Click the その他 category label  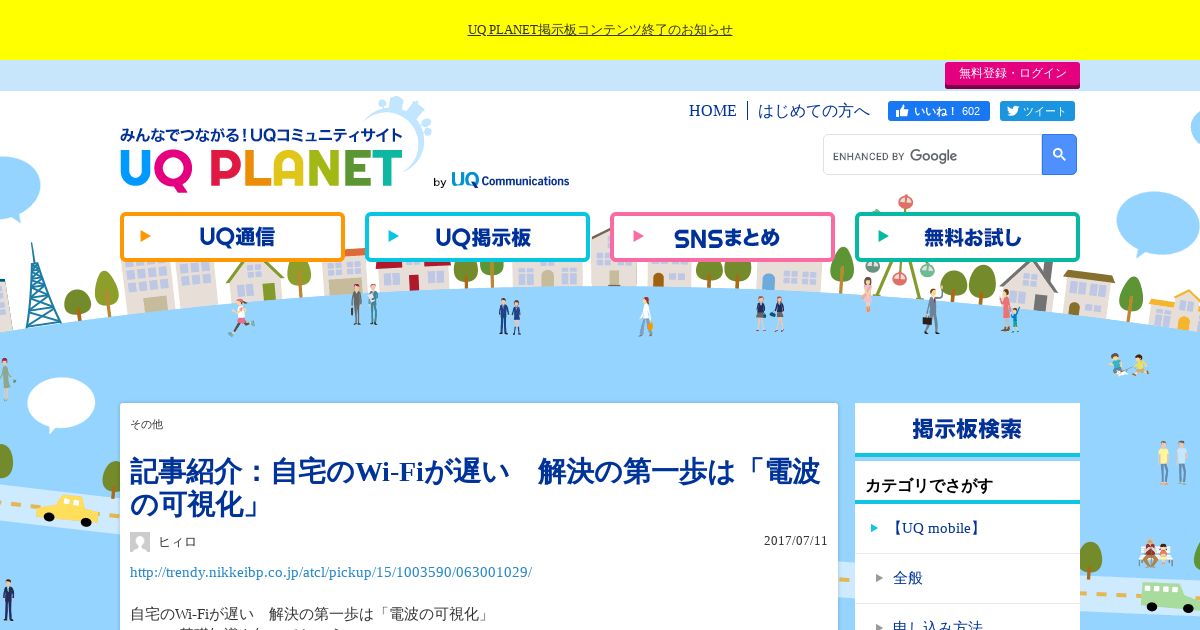pos(146,425)
